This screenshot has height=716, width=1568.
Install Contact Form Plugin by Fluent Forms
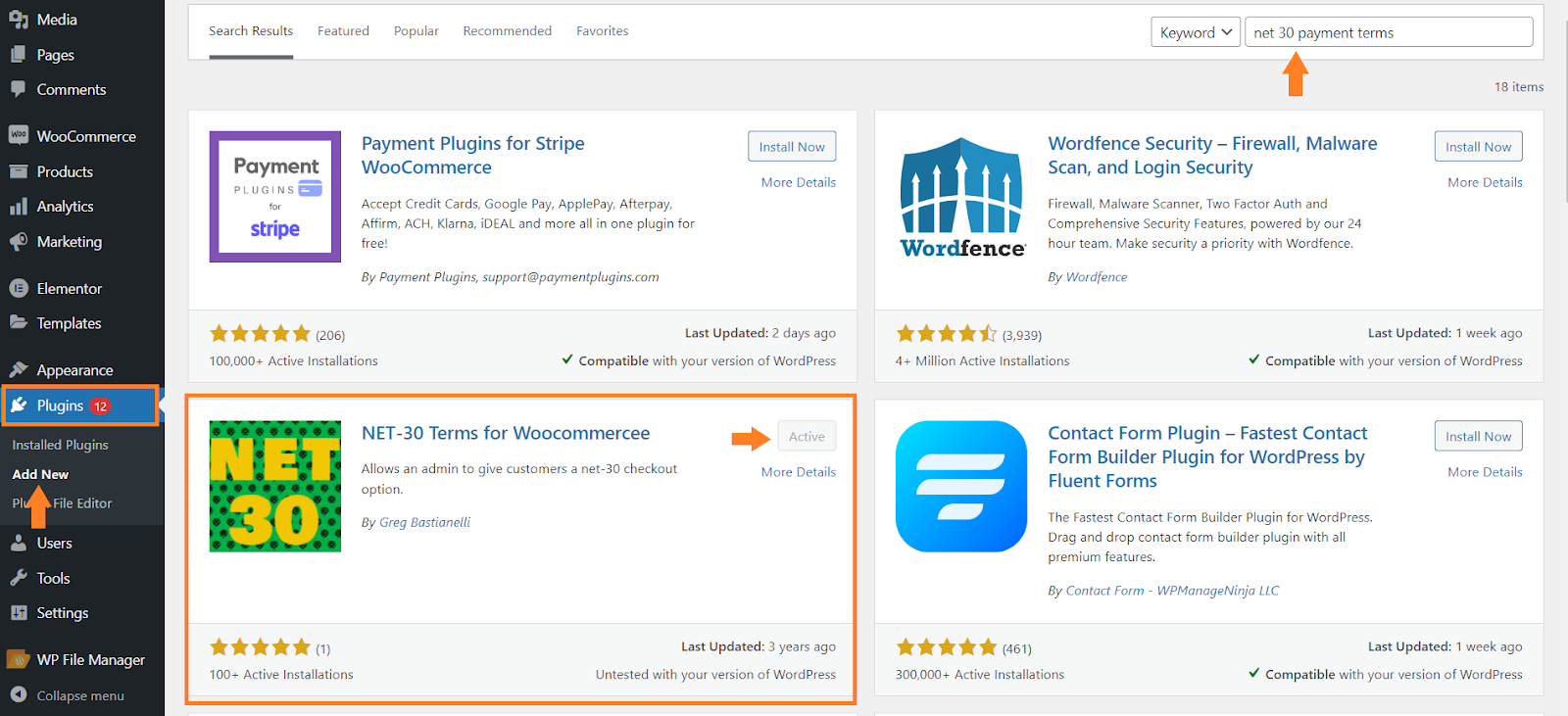coord(1478,437)
